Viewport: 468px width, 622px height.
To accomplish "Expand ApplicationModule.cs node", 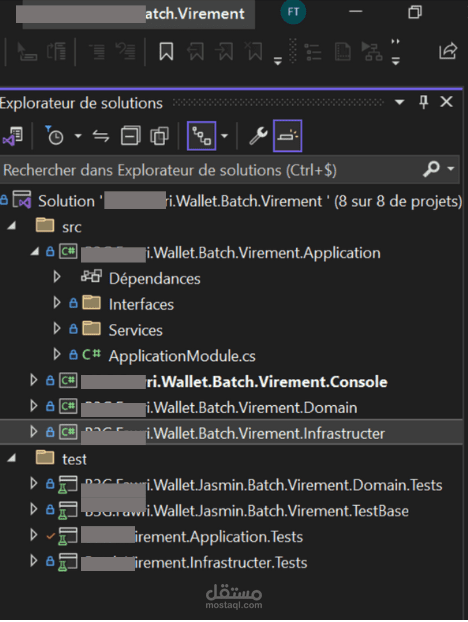I will tap(57, 354).
